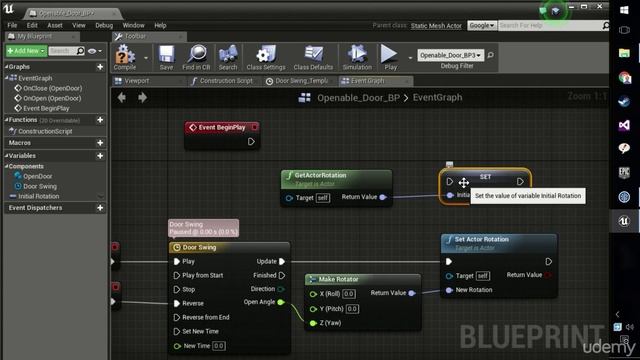
Task: Select OnOpen (OpenDoor) event
Action: pos(52,98)
